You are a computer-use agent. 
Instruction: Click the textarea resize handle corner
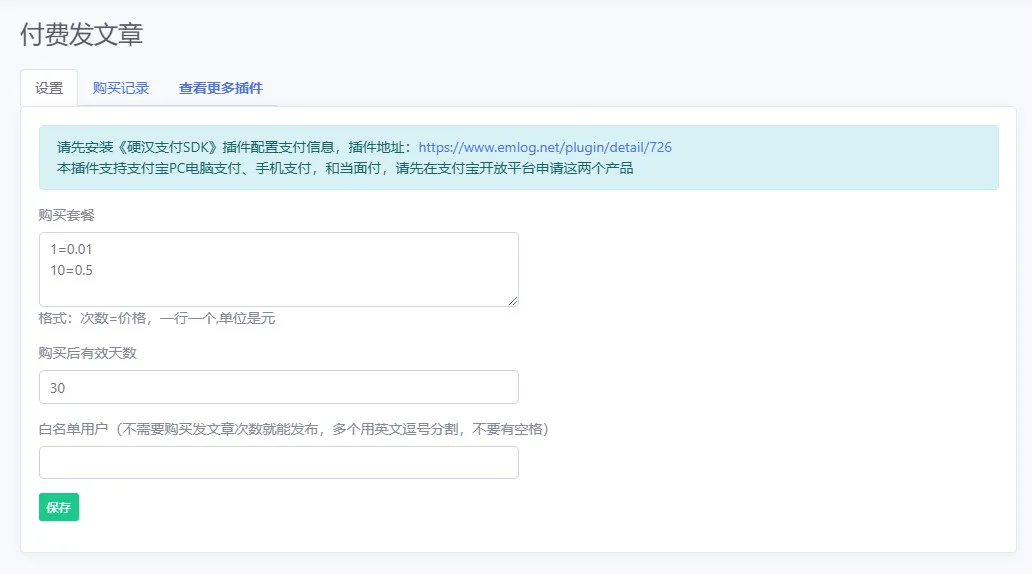pyautogui.click(x=513, y=301)
